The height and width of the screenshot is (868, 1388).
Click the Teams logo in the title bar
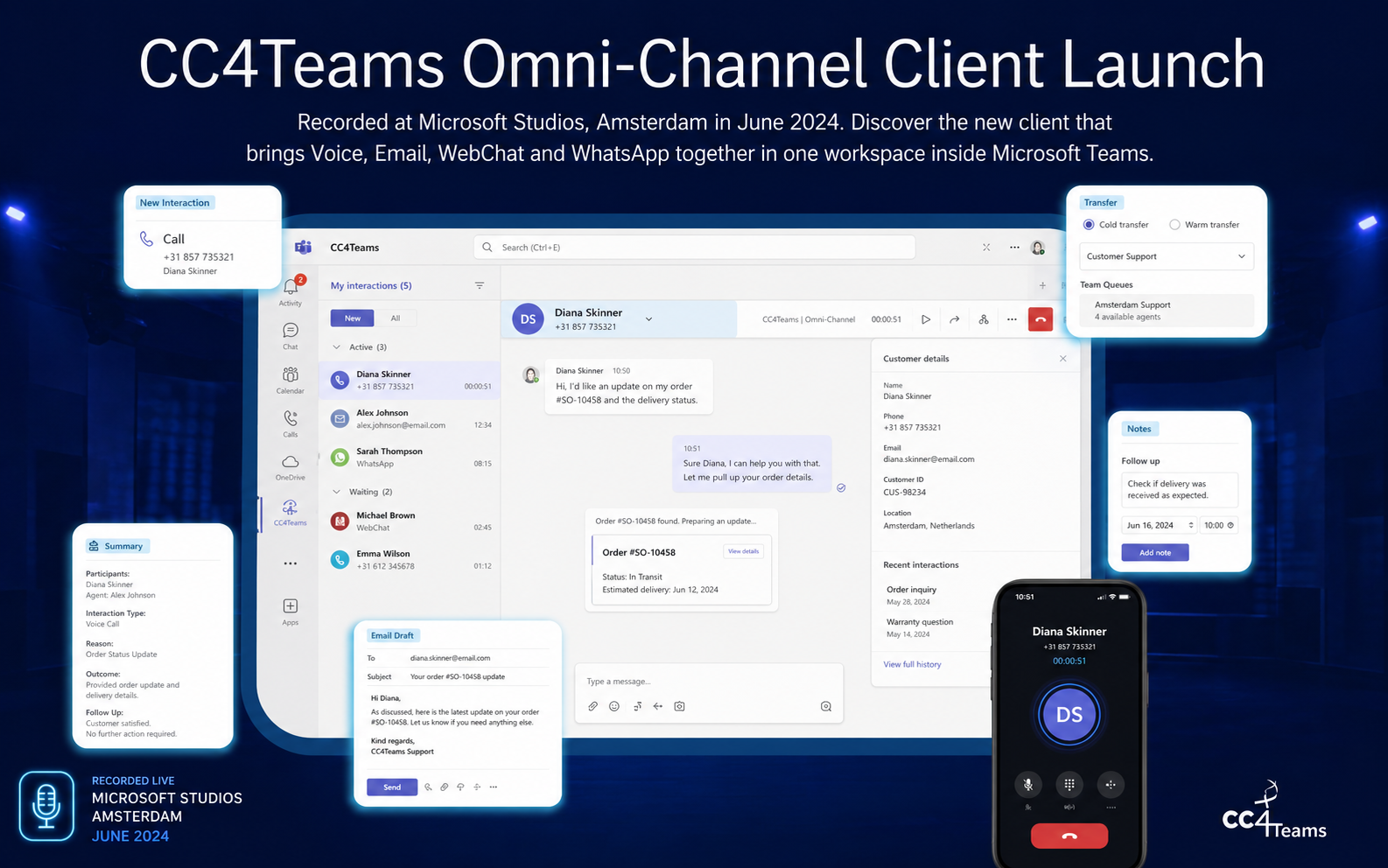point(303,248)
